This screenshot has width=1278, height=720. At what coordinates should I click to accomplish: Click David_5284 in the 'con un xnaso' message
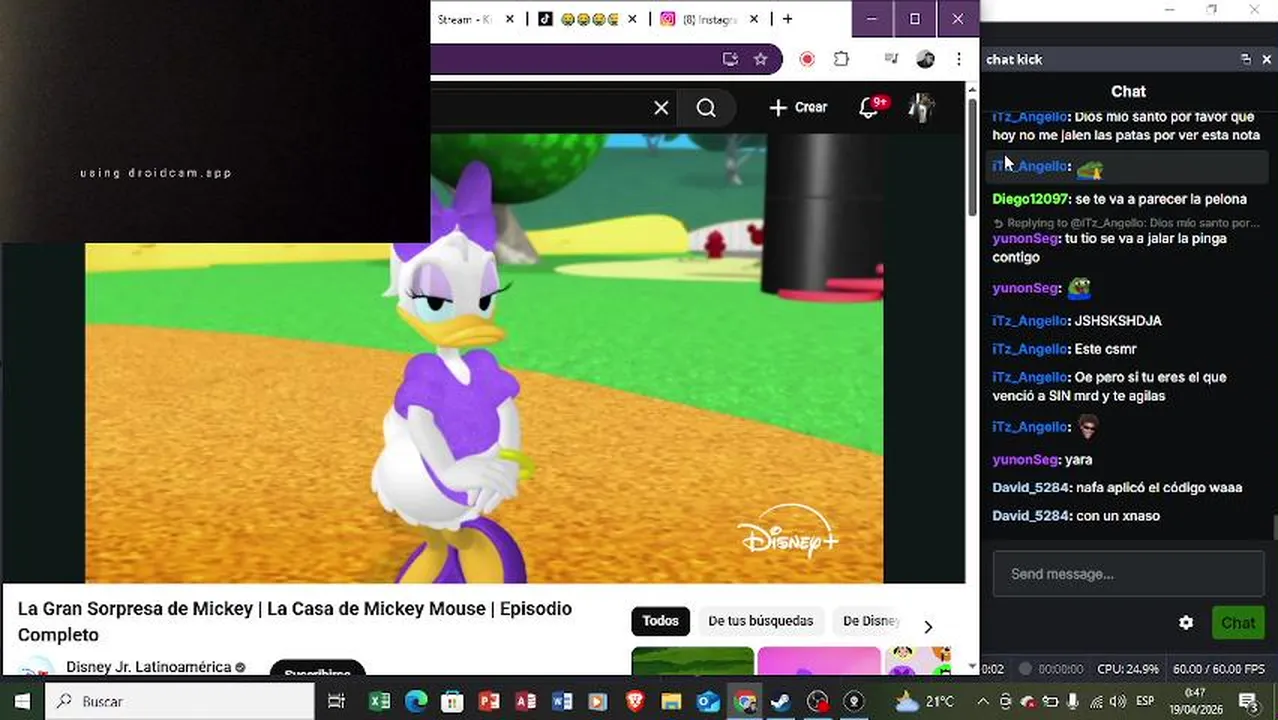pos(1031,516)
